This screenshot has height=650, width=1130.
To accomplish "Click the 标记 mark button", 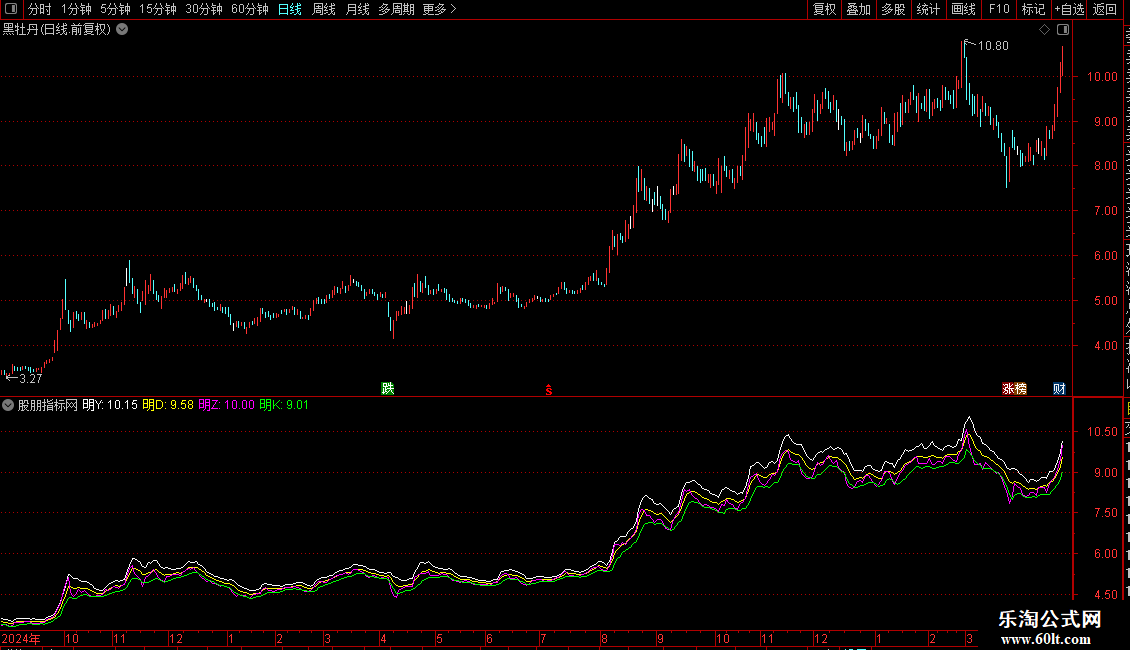I will click(1033, 9).
